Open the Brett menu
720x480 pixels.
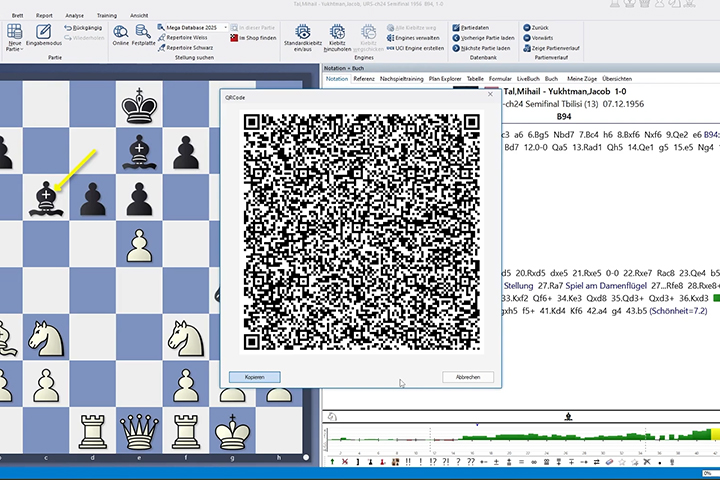[x=17, y=16]
